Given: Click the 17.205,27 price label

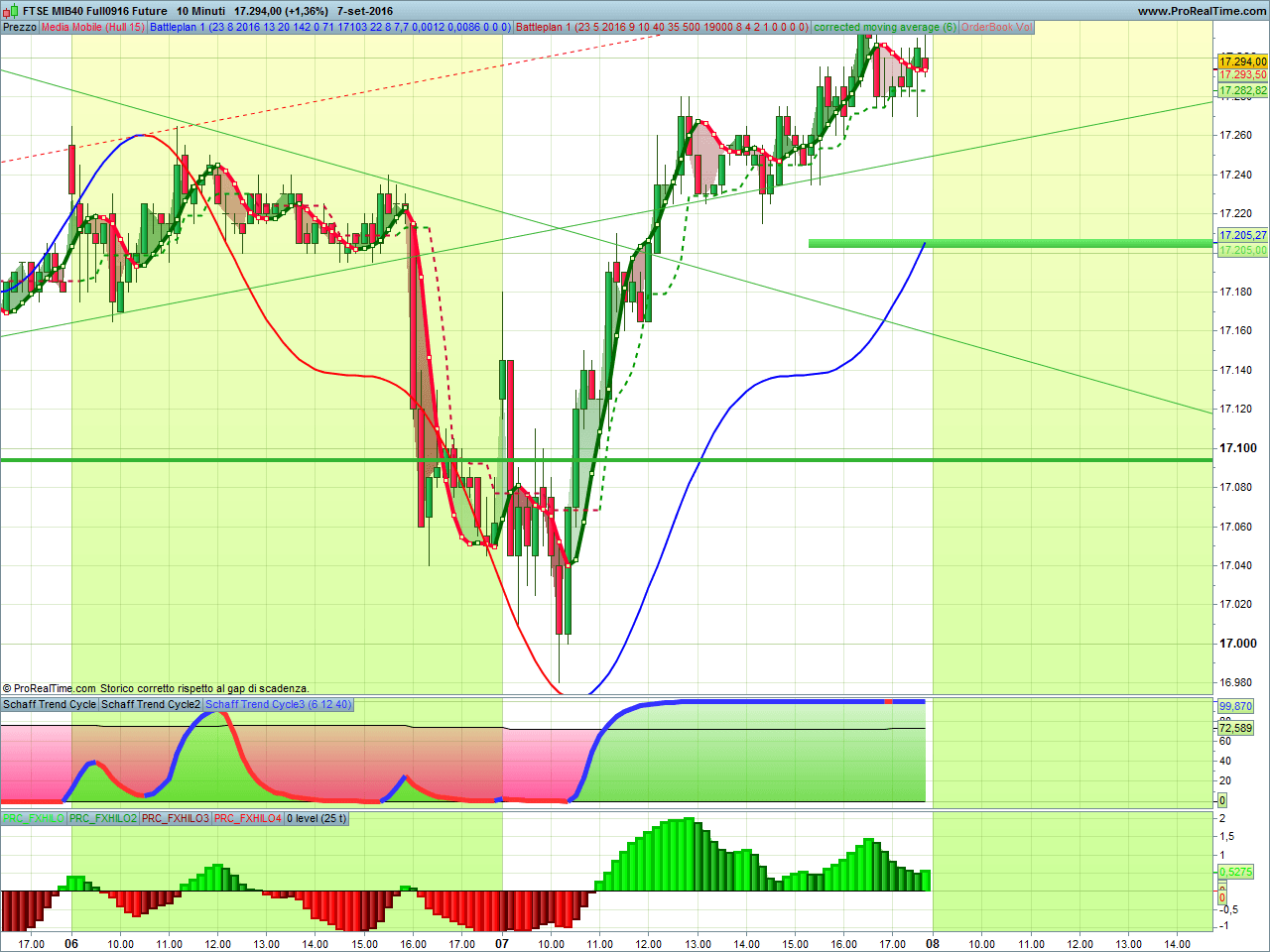Looking at the screenshot, I should (1243, 235).
